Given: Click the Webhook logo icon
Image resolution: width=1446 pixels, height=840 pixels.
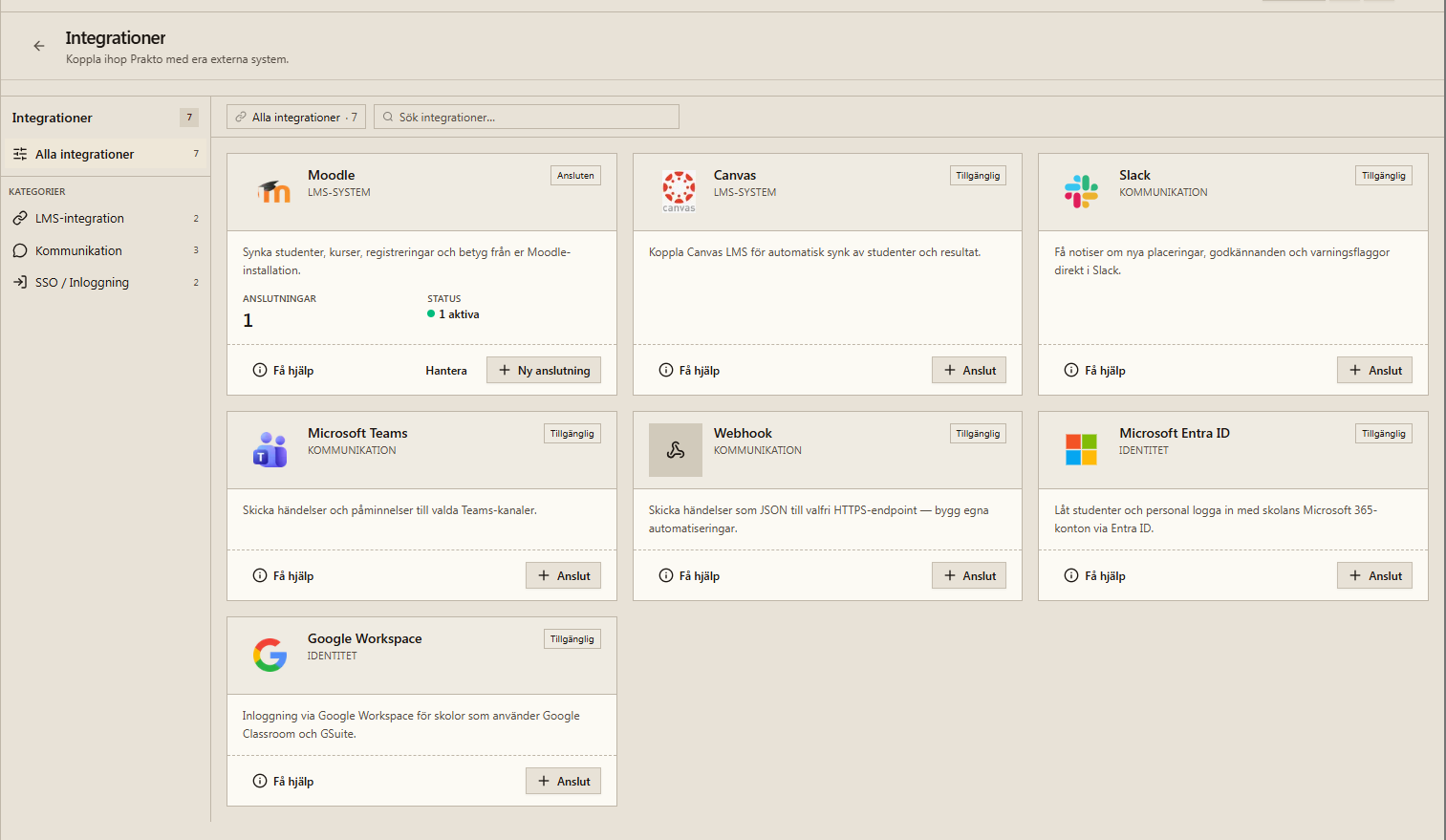Looking at the screenshot, I should 676,450.
